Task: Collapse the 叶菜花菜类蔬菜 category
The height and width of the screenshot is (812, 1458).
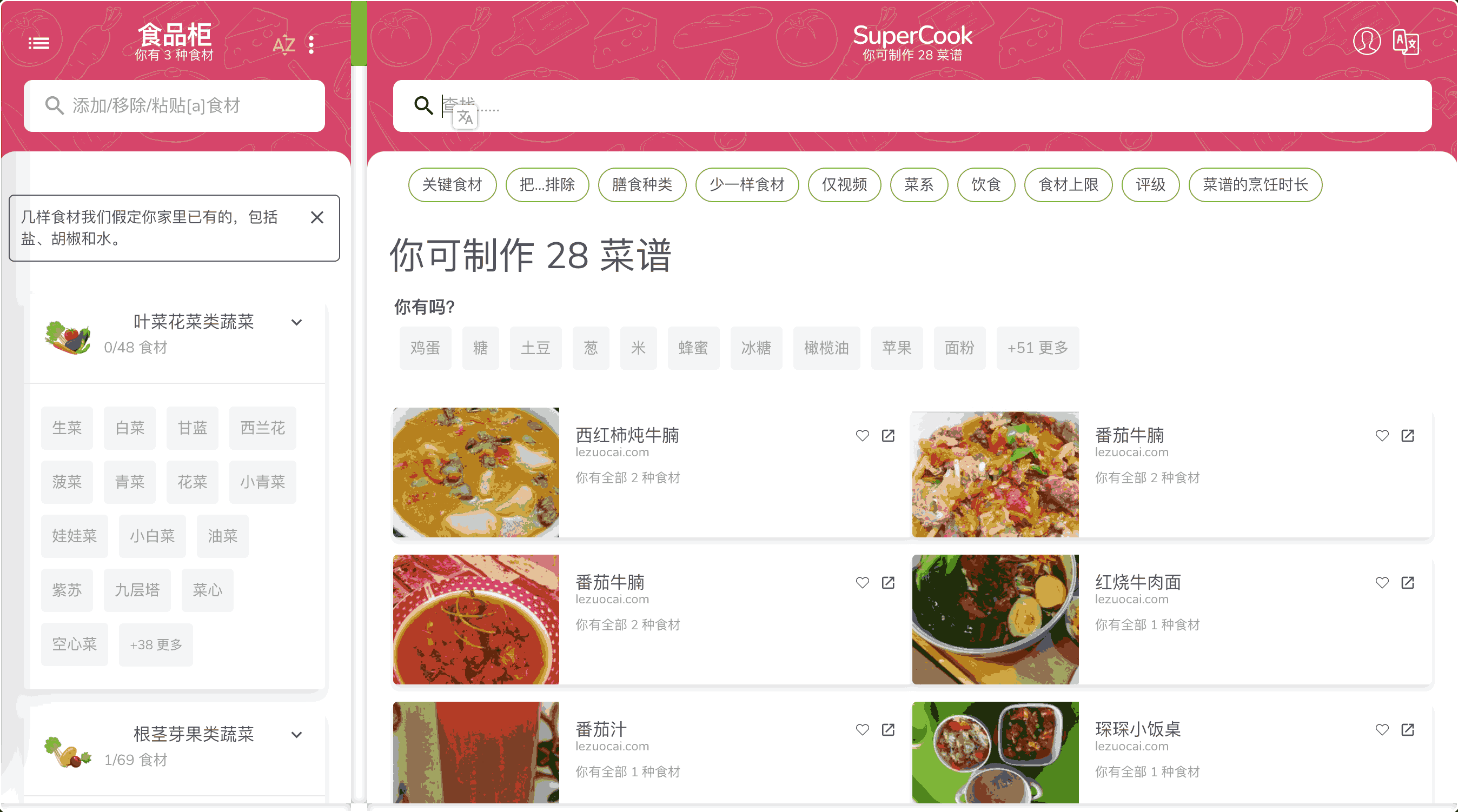Action: (x=296, y=322)
